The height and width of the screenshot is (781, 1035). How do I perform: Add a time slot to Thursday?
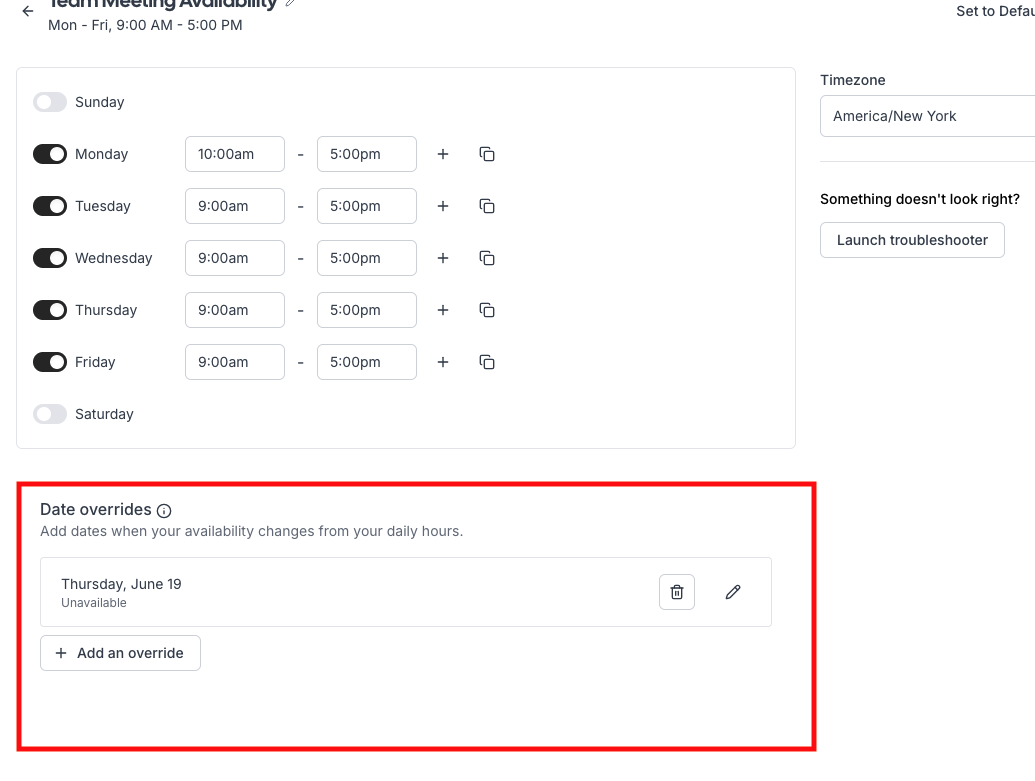point(443,310)
